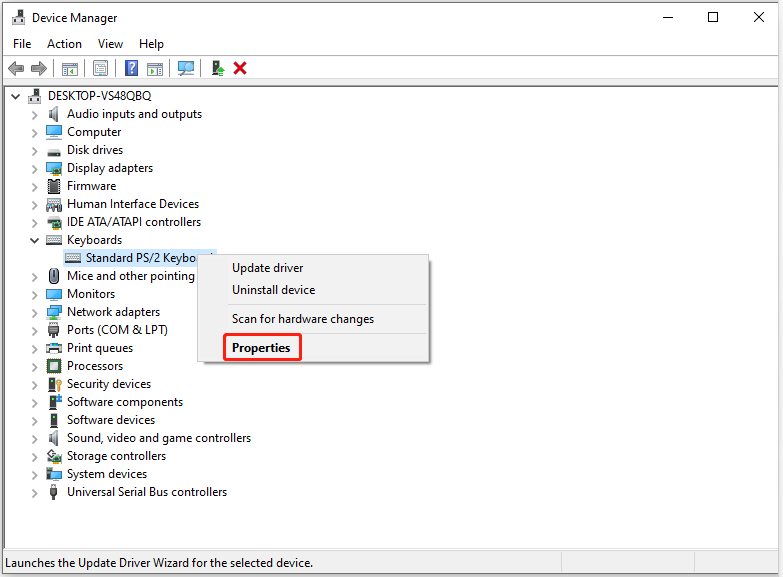This screenshot has width=783, height=577.
Task: Select the DESKTOP-VS48QBQ computer name
Action: coord(99,96)
